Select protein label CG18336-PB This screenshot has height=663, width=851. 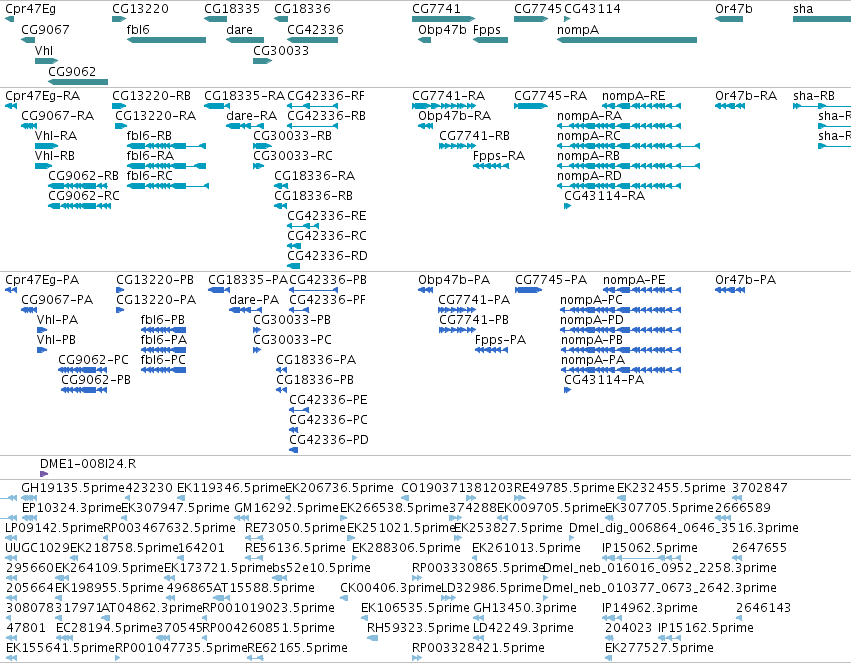[315, 380]
